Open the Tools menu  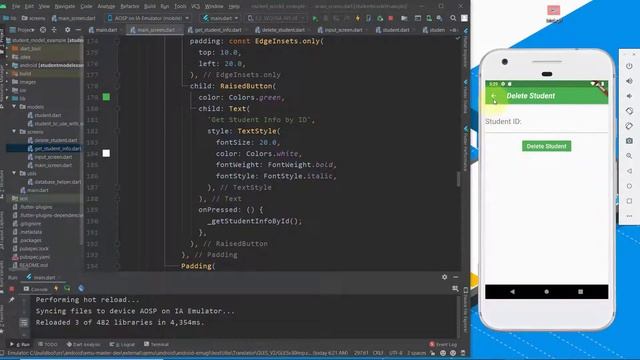pyautogui.click(x=180, y=6)
